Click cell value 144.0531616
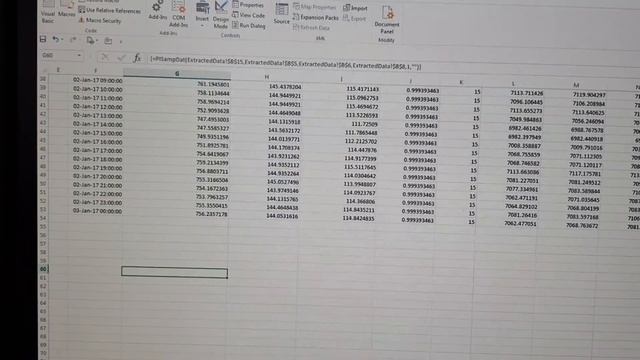The height and width of the screenshot is (360, 640). [x=282, y=216]
